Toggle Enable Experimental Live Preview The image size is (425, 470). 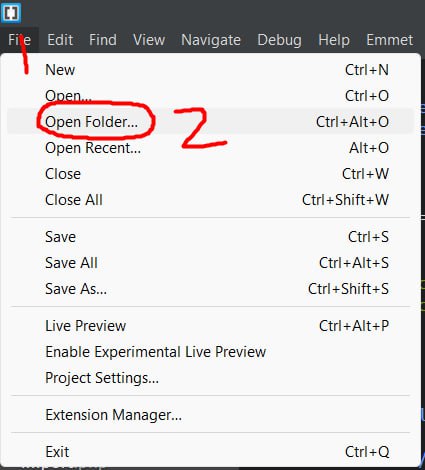click(211, 352)
